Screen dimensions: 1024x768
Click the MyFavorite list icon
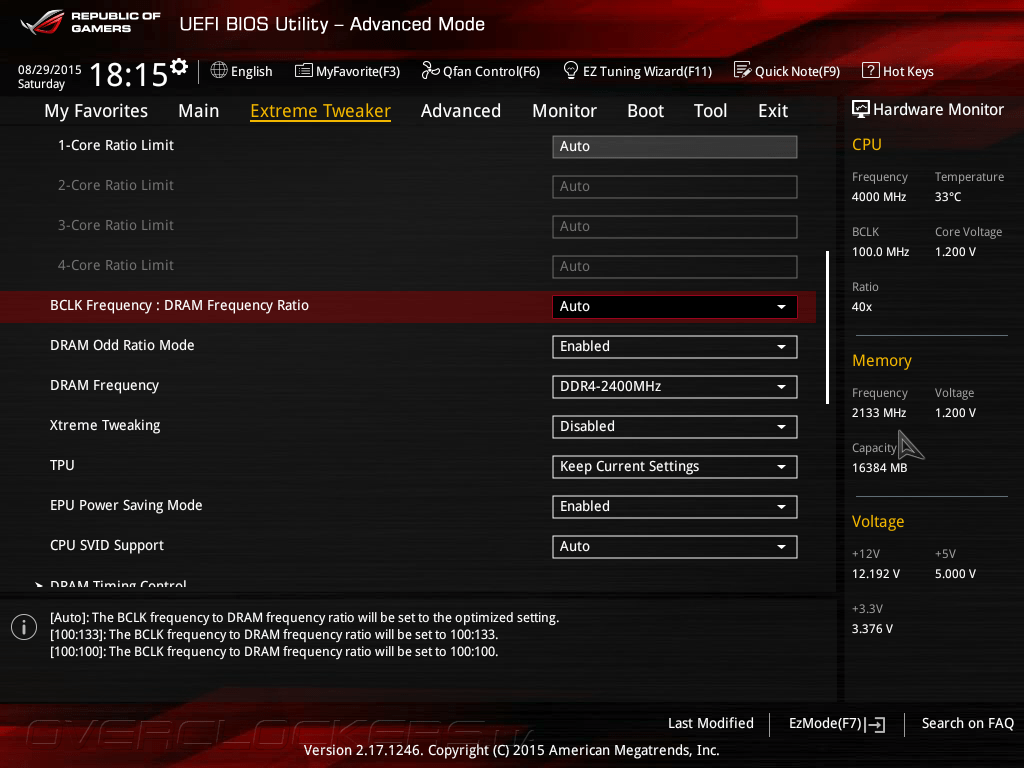304,71
